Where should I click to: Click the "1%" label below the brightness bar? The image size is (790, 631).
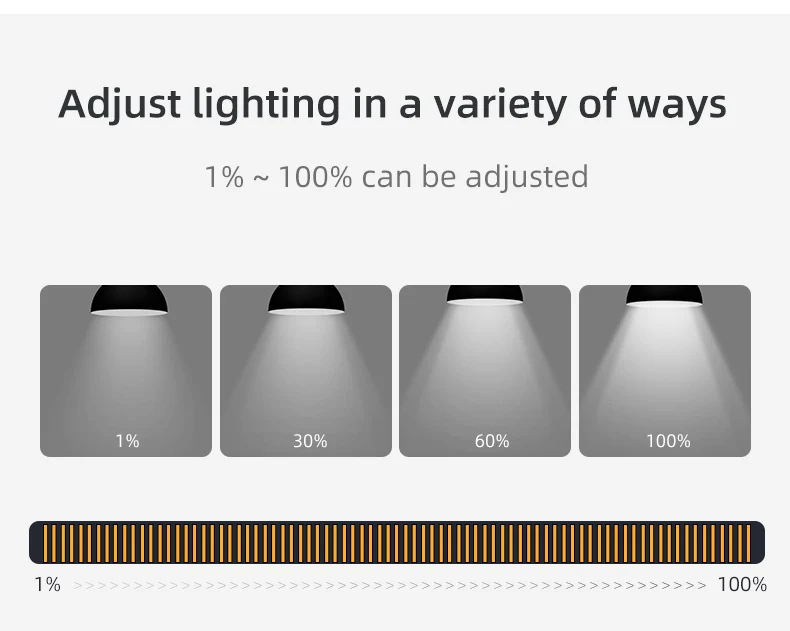(47, 585)
